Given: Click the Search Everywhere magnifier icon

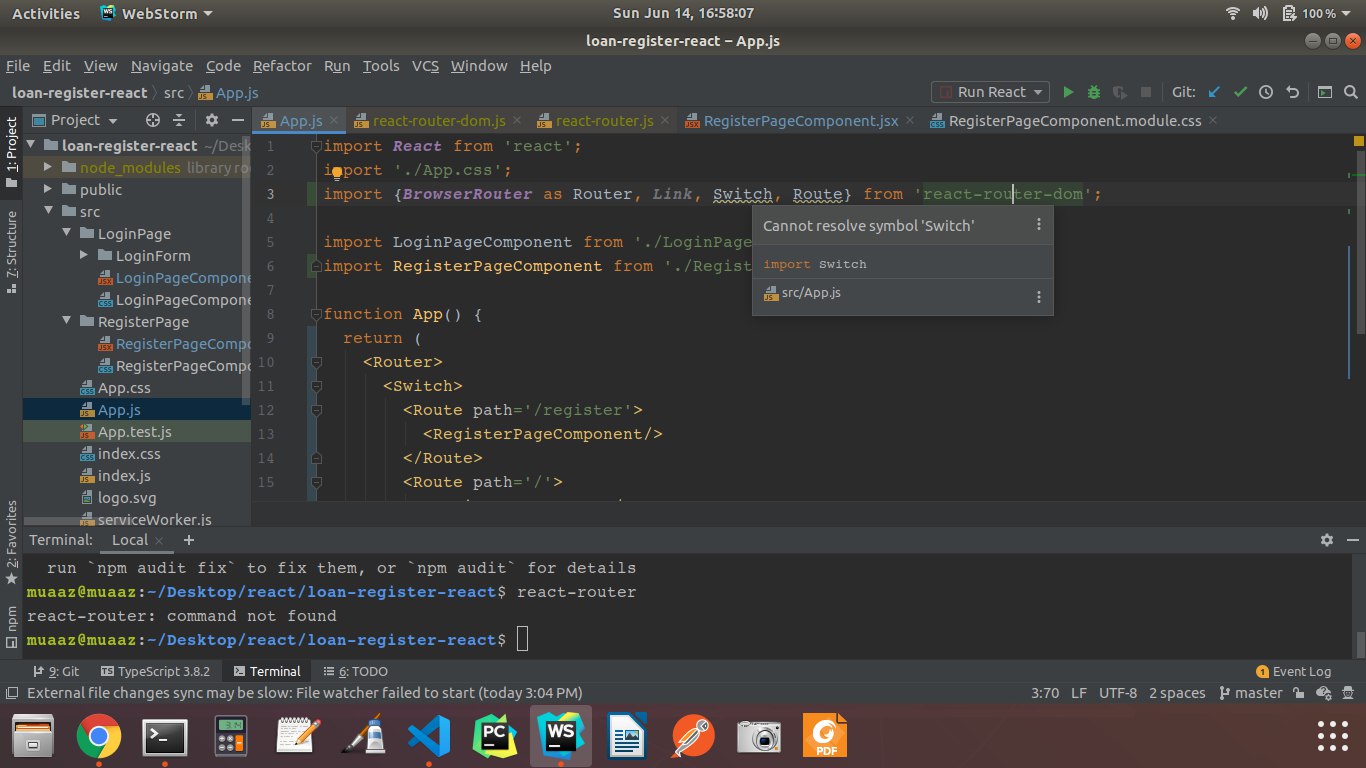Looking at the screenshot, I should (x=1350, y=92).
